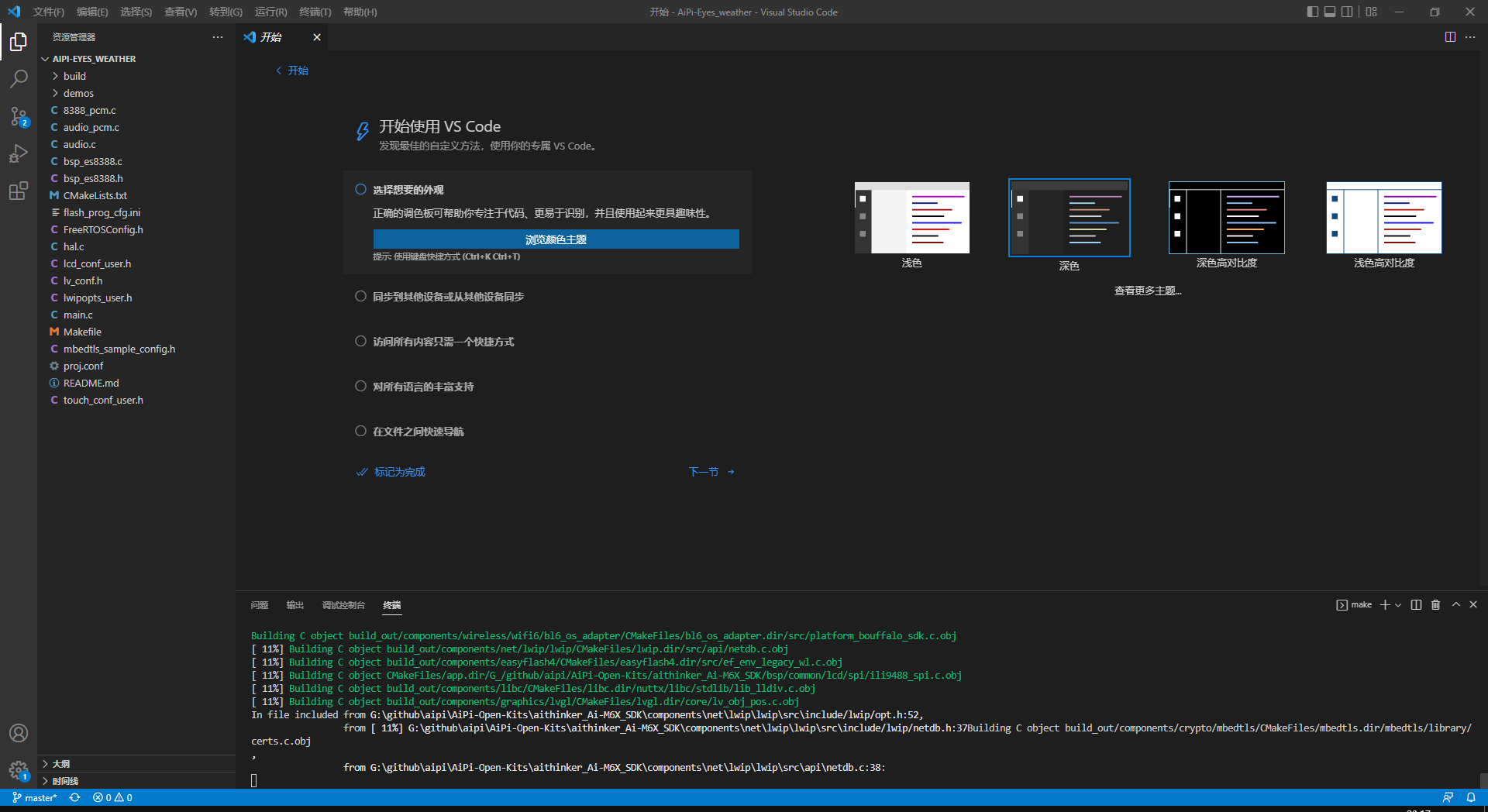Open notifications bell in status bar
Screen dimensions: 1488x812
tap(1471, 797)
